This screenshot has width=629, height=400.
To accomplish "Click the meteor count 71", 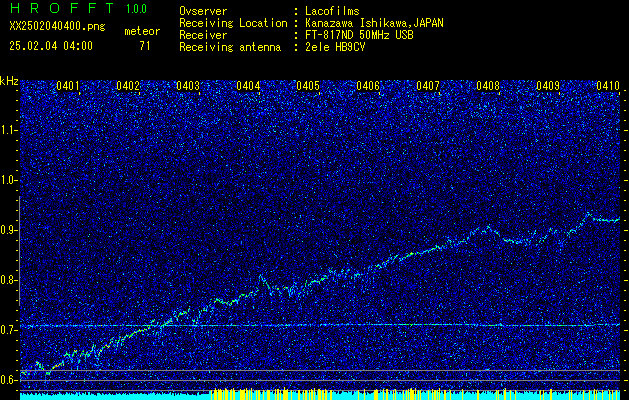I will pos(145,46).
